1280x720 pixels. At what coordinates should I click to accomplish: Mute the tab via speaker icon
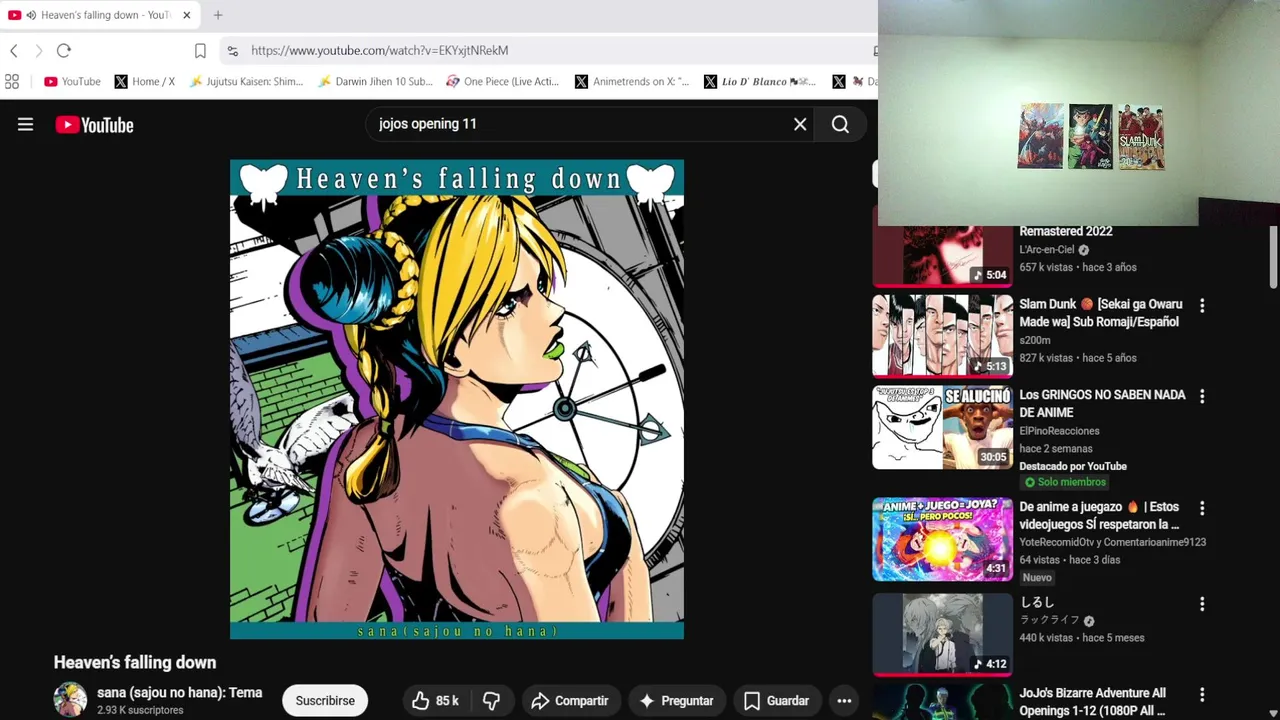(31, 15)
